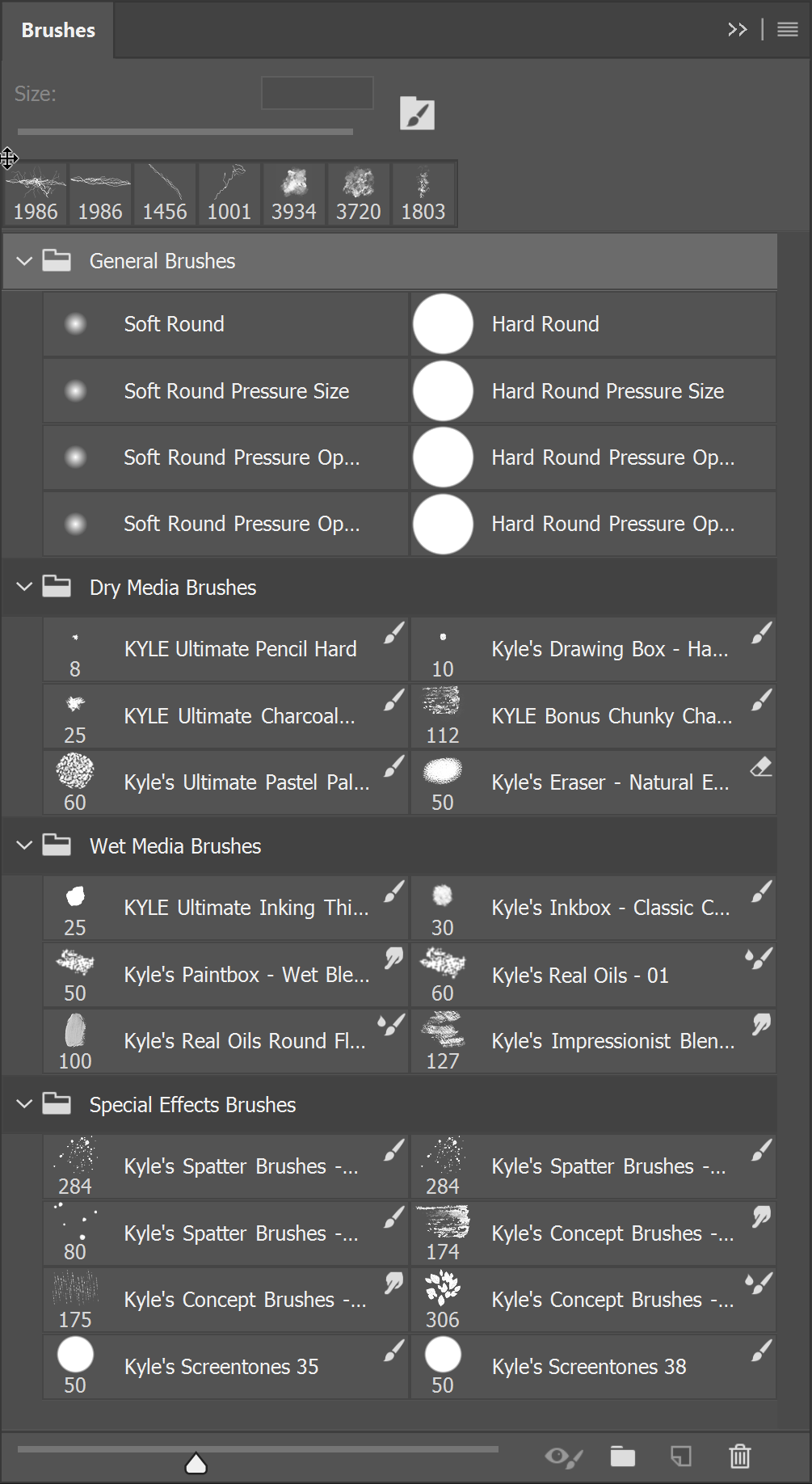Open the Brushes panel menu

[786, 29]
